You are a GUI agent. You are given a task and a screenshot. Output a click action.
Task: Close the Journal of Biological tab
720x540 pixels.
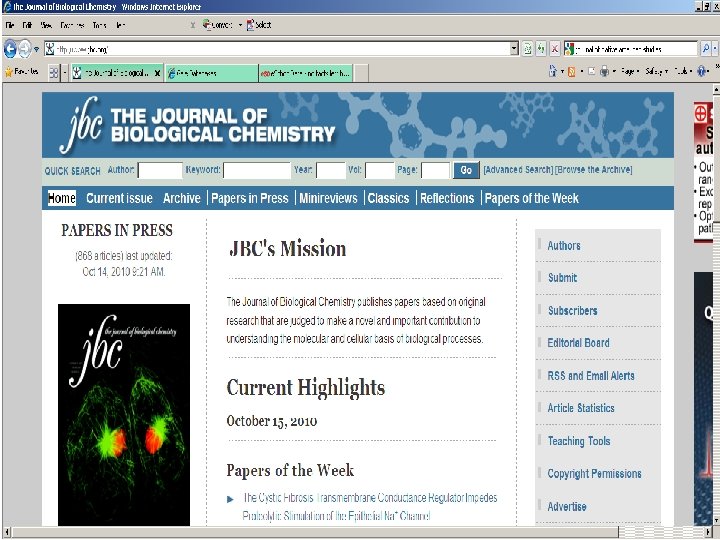pos(158,73)
